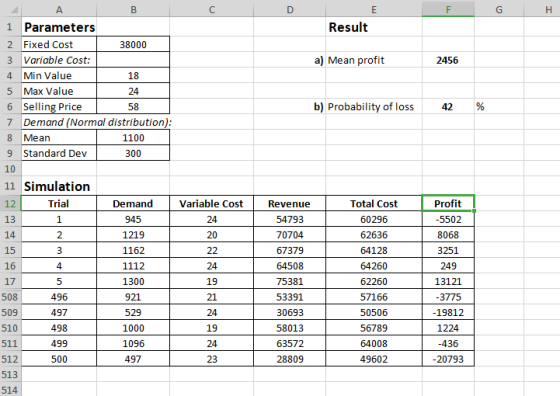
Task: Select the Profit header cell
Action: tap(448, 204)
